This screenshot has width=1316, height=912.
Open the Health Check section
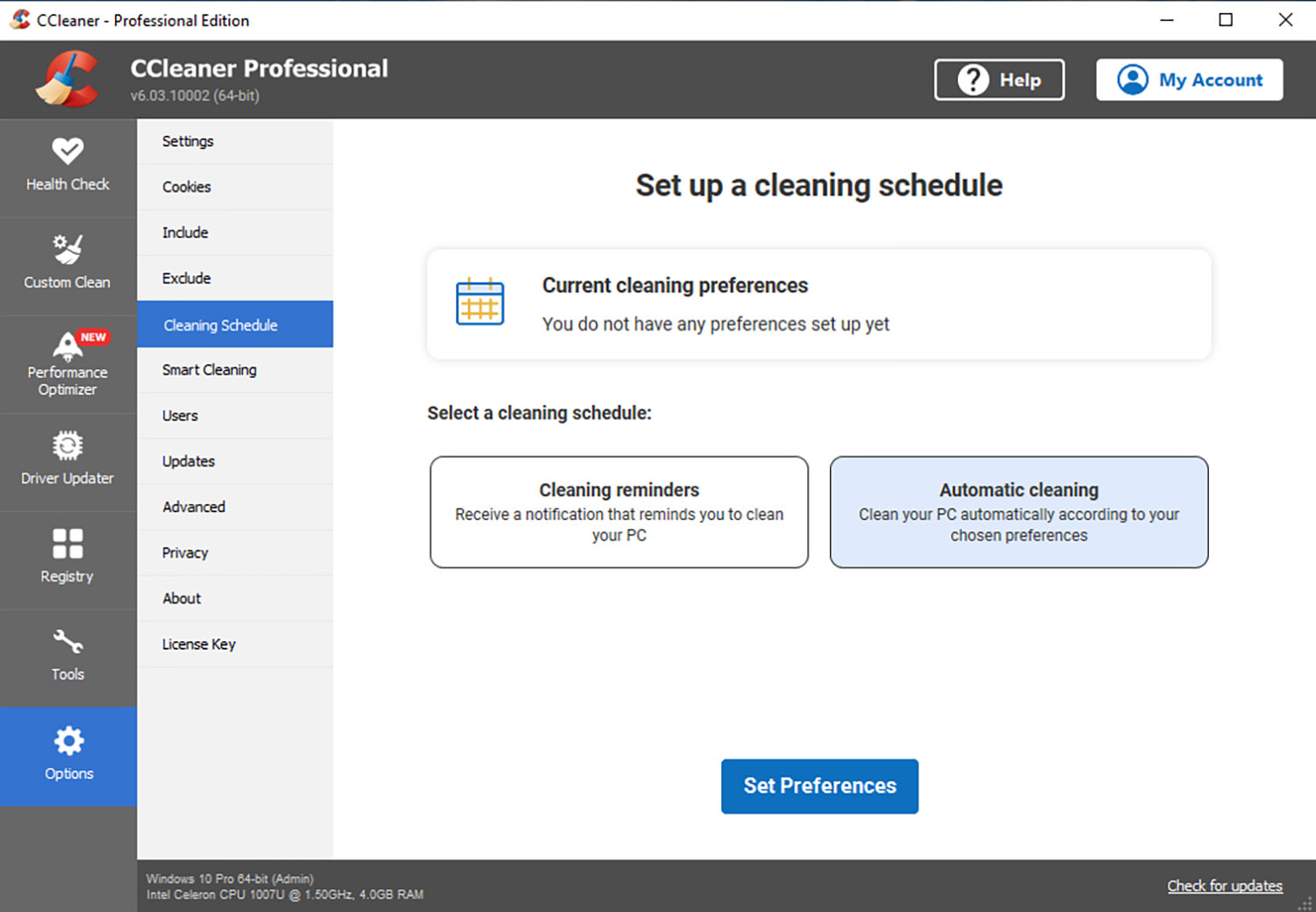click(68, 167)
